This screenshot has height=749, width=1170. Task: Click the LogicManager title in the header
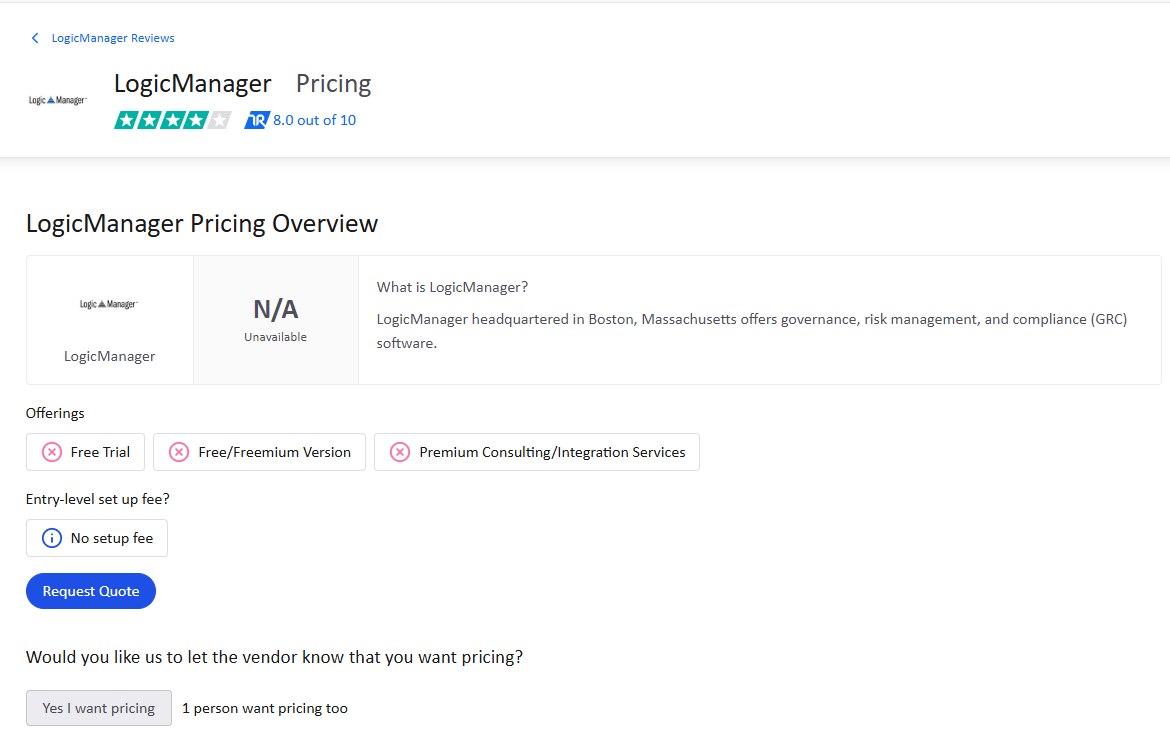(193, 84)
